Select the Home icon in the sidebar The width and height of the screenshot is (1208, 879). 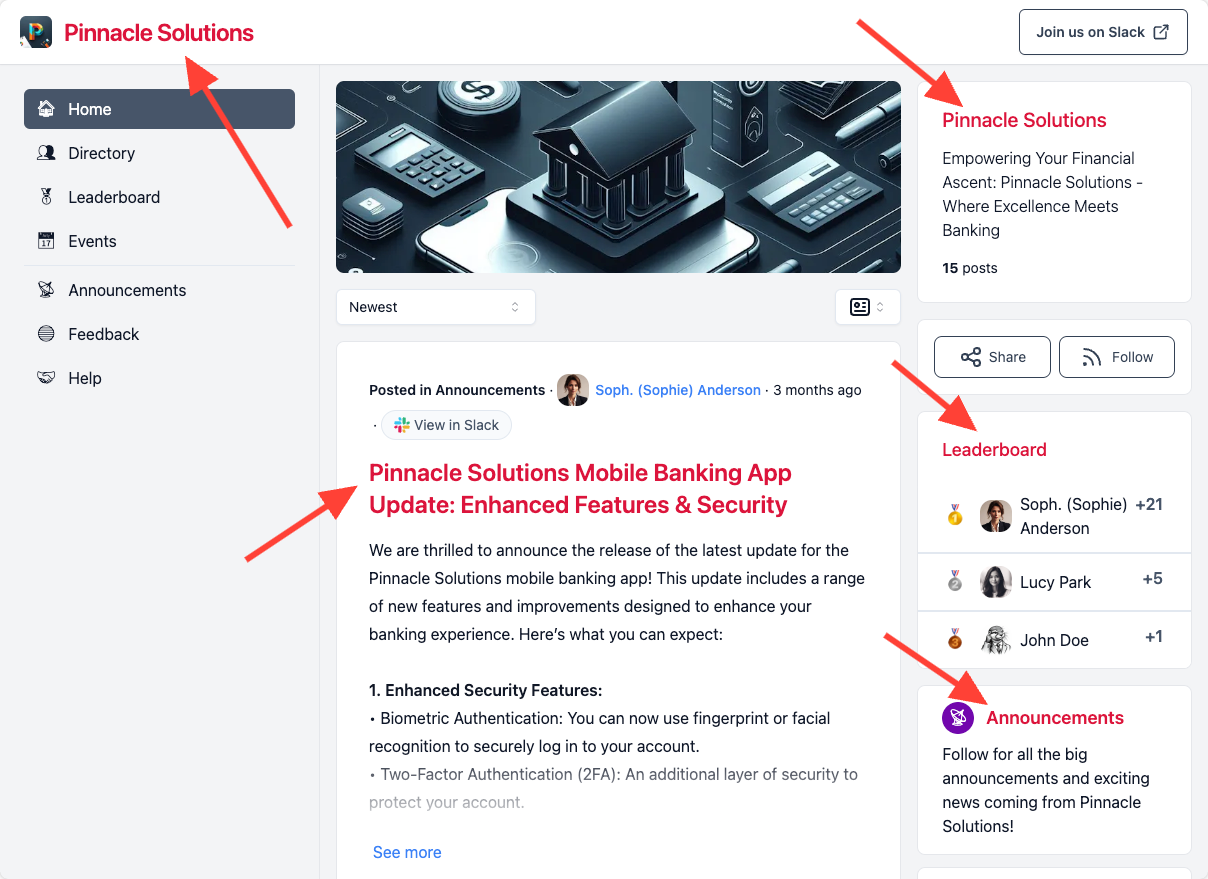pyautogui.click(x=46, y=108)
